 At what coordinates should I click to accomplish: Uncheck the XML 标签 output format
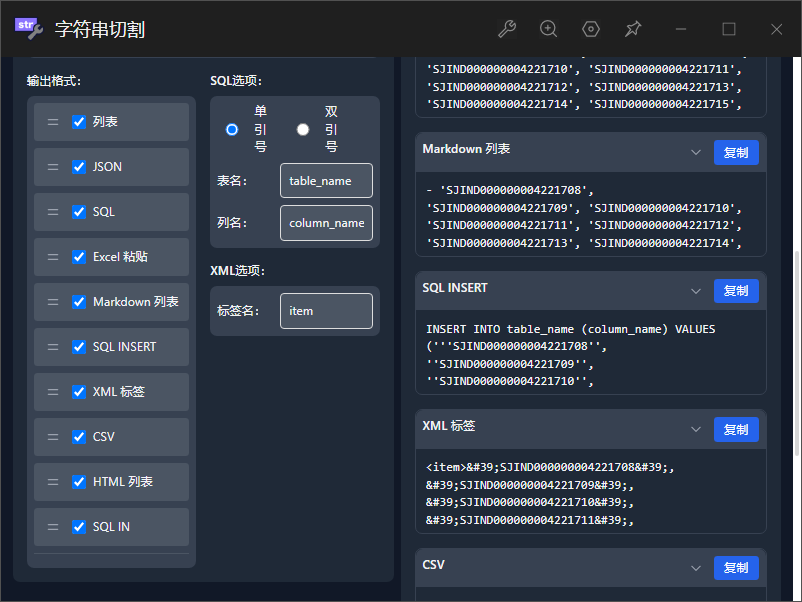click(x=79, y=392)
